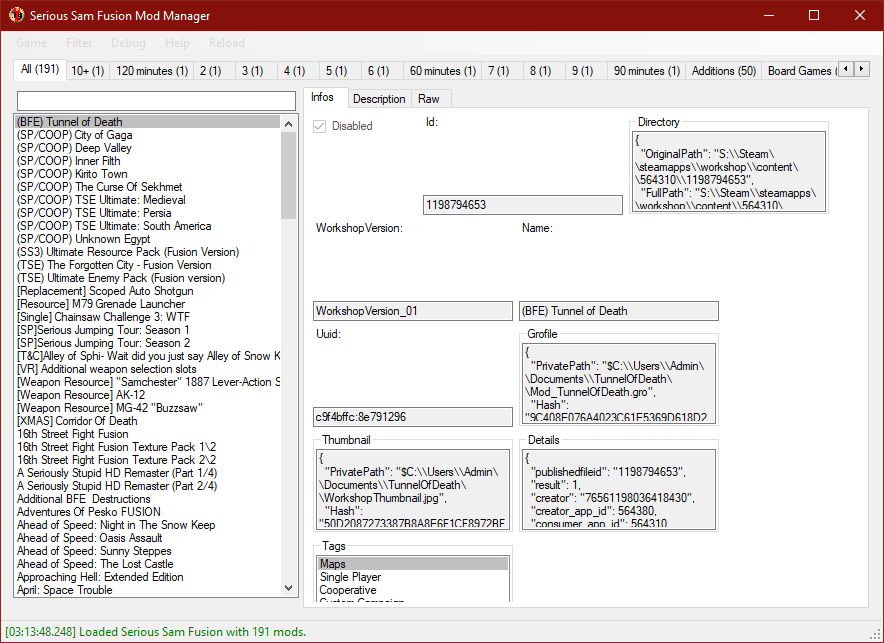
Task: Click the Uuid field c9f4bffc:8e791296
Action: (x=413, y=417)
